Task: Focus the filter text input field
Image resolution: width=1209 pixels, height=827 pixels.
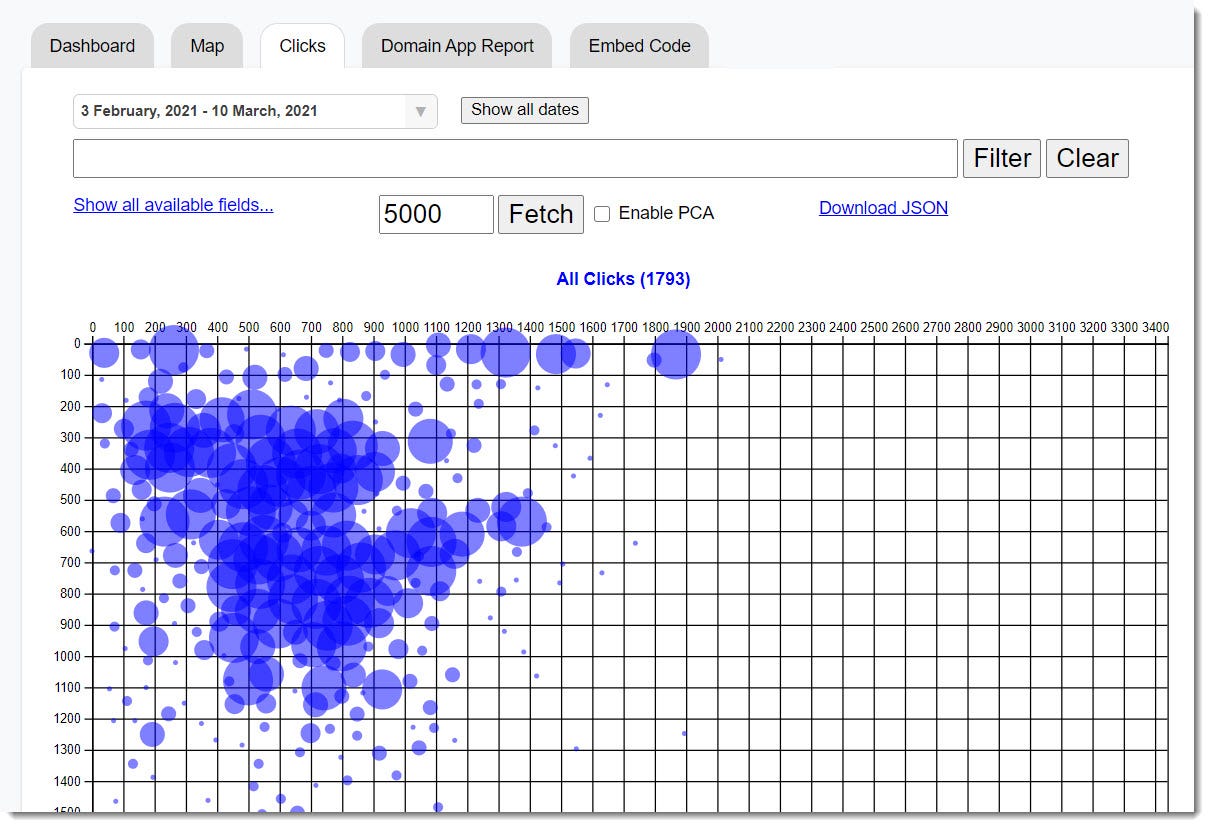Action: [x=515, y=158]
